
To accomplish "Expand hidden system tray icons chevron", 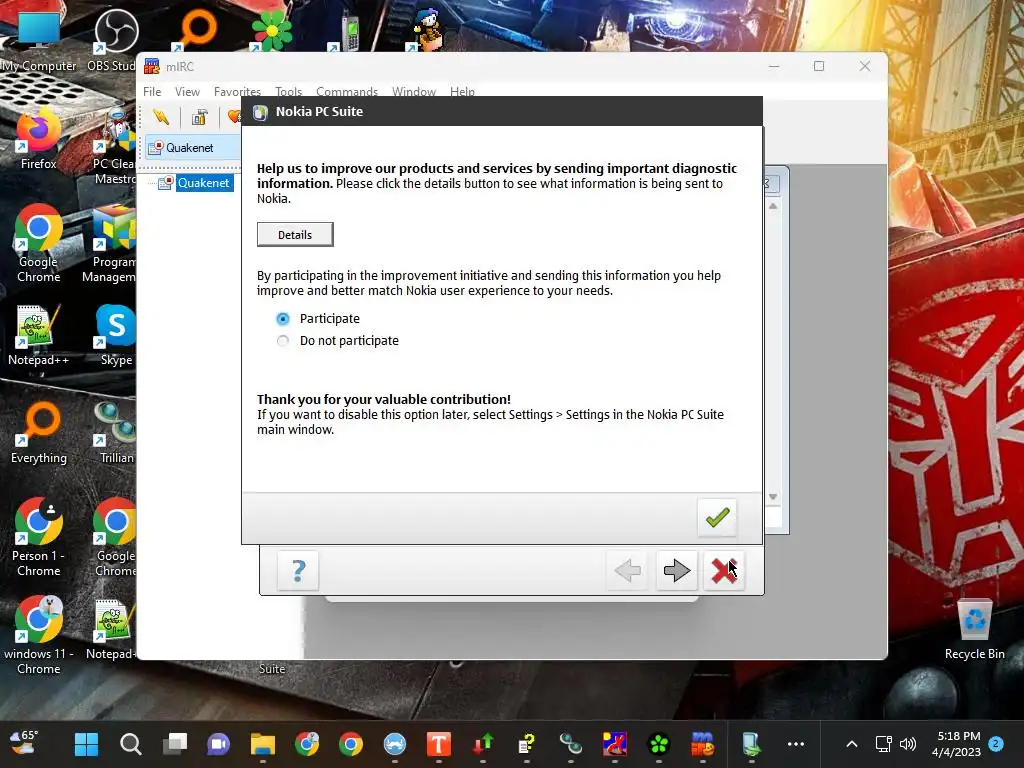I will (852, 744).
